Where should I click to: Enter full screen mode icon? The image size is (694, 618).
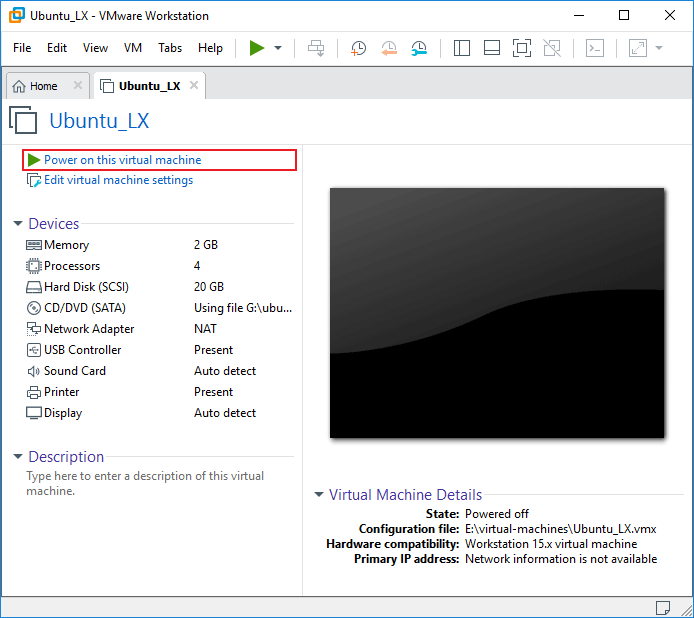[522, 48]
